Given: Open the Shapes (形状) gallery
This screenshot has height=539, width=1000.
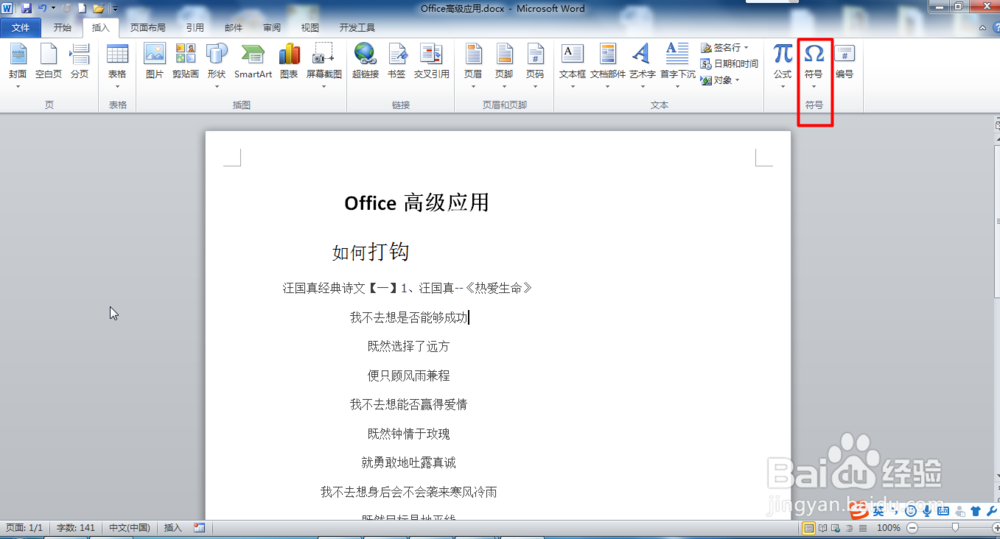Looking at the screenshot, I should [x=217, y=61].
